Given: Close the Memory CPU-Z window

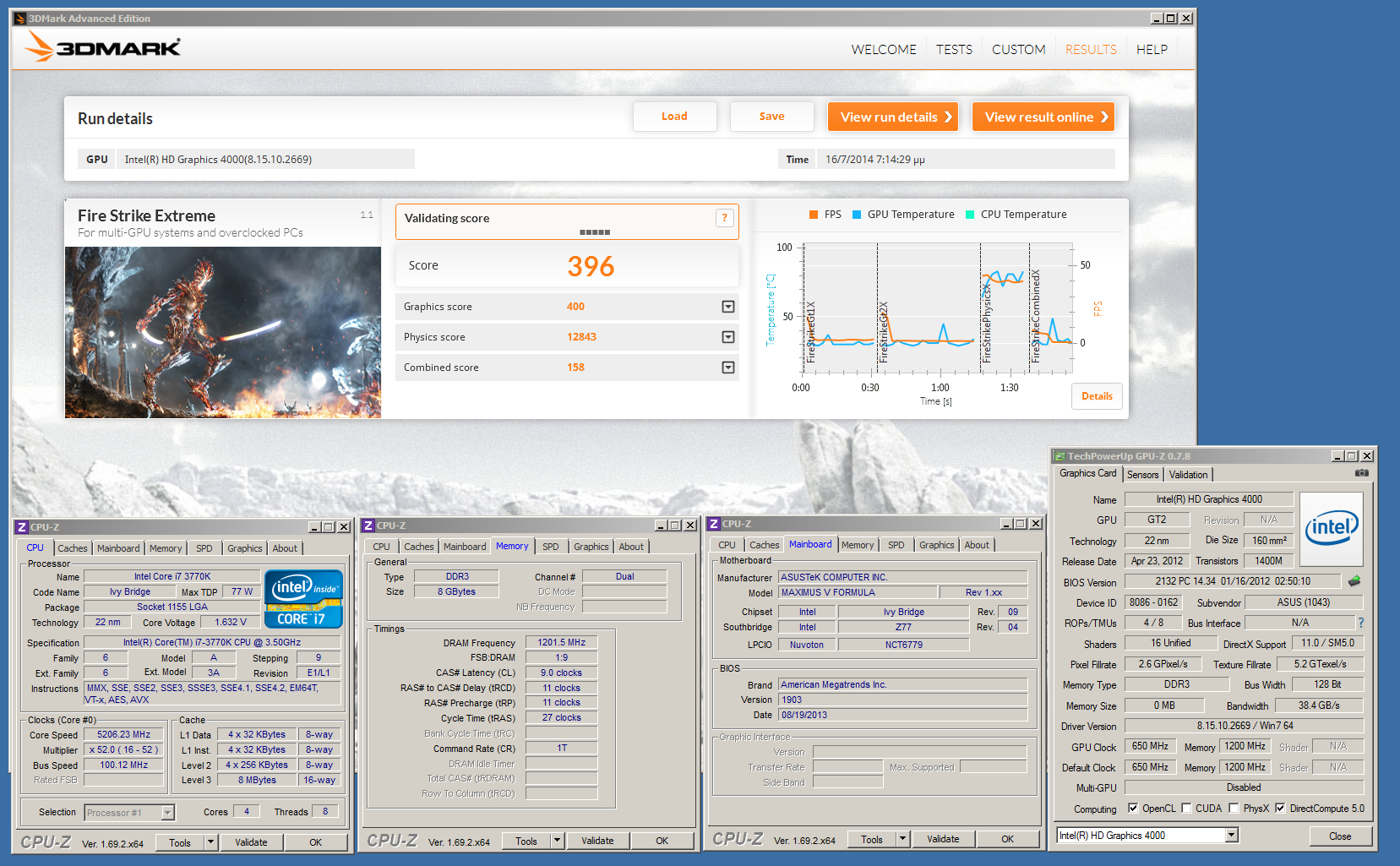Looking at the screenshot, I should [690, 526].
